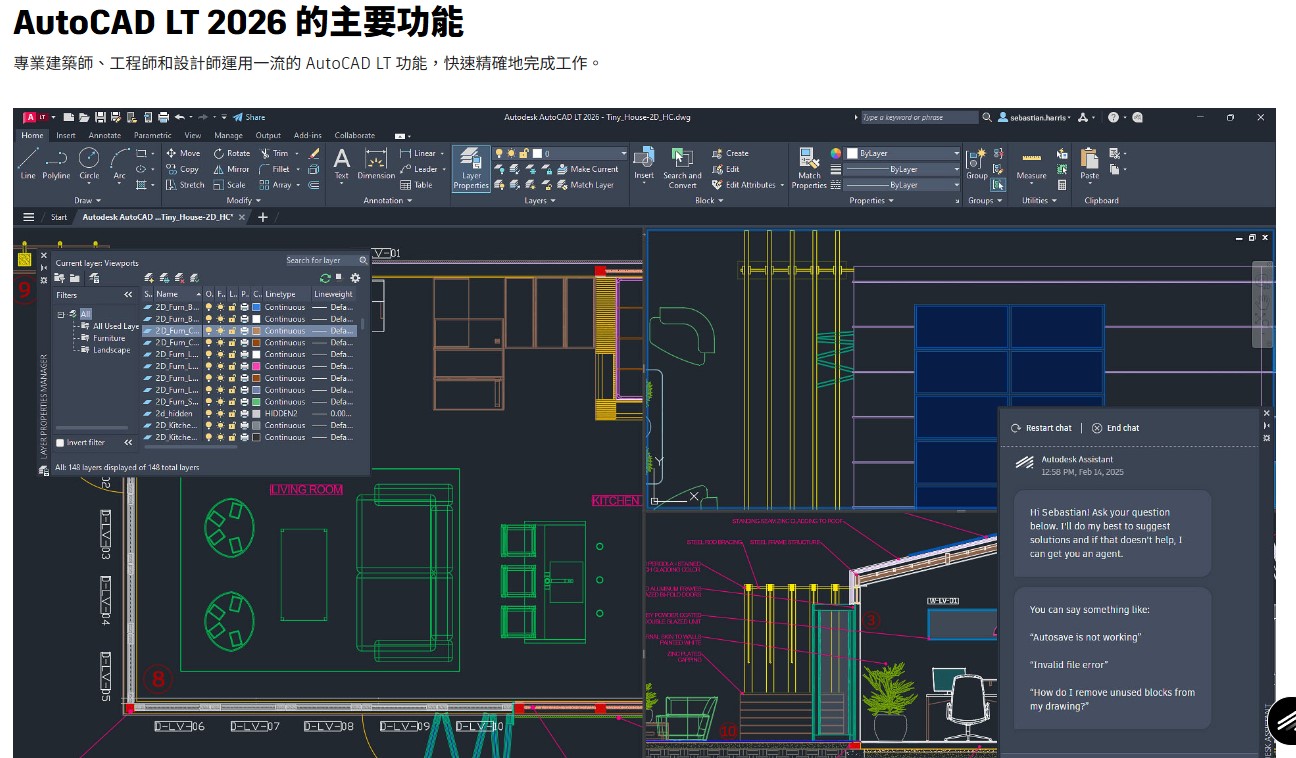Viewport: 1296px width, 758px height.
Task: Expand the Properties panel dropdown
Action: coord(871,200)
